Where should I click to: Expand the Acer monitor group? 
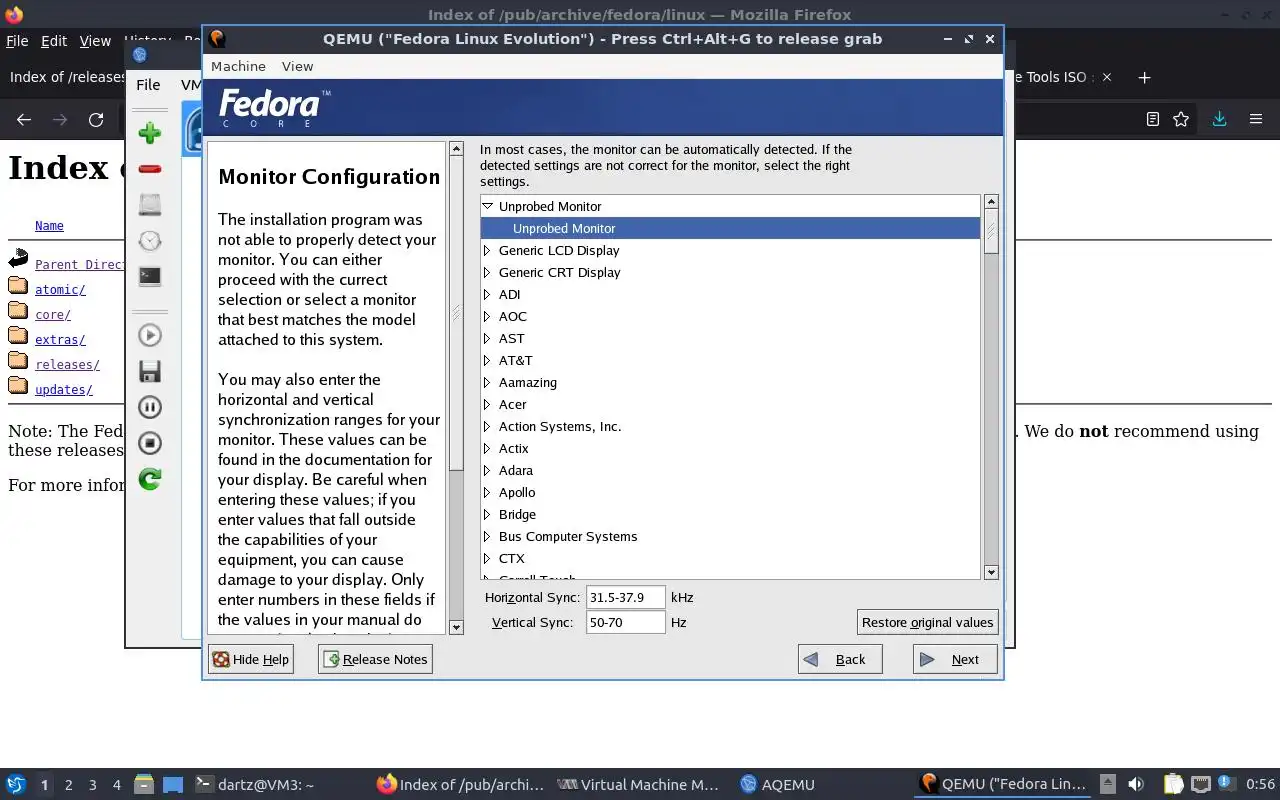(487, 404)
